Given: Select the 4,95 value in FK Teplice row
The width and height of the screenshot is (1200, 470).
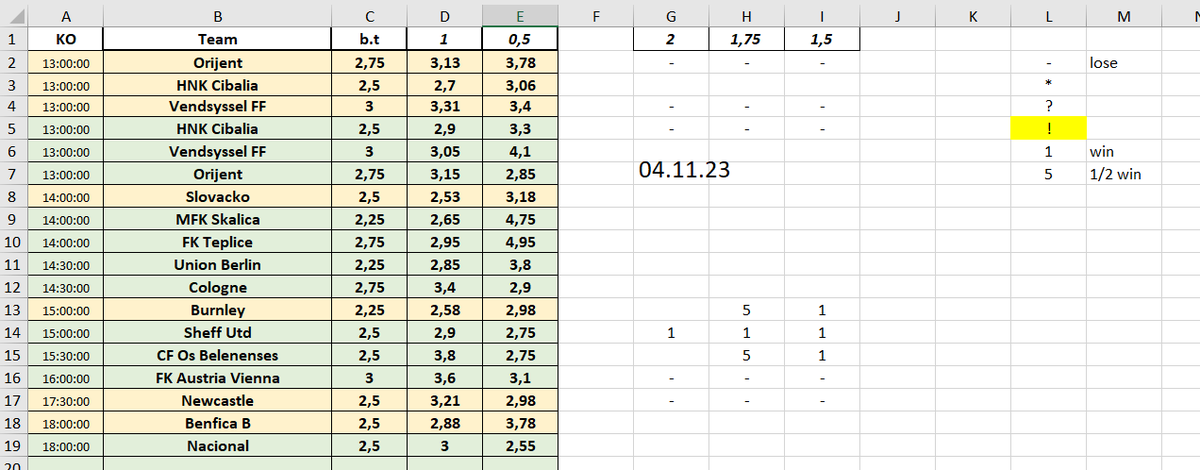Looking at the screenshot, I should [520, 242].
